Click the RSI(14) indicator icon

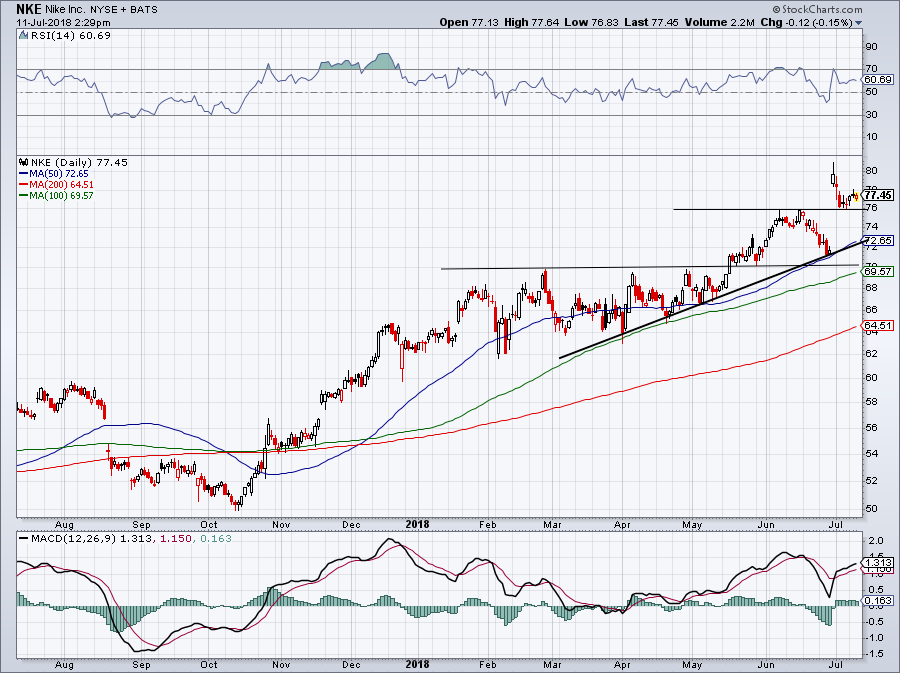[23, 36]
